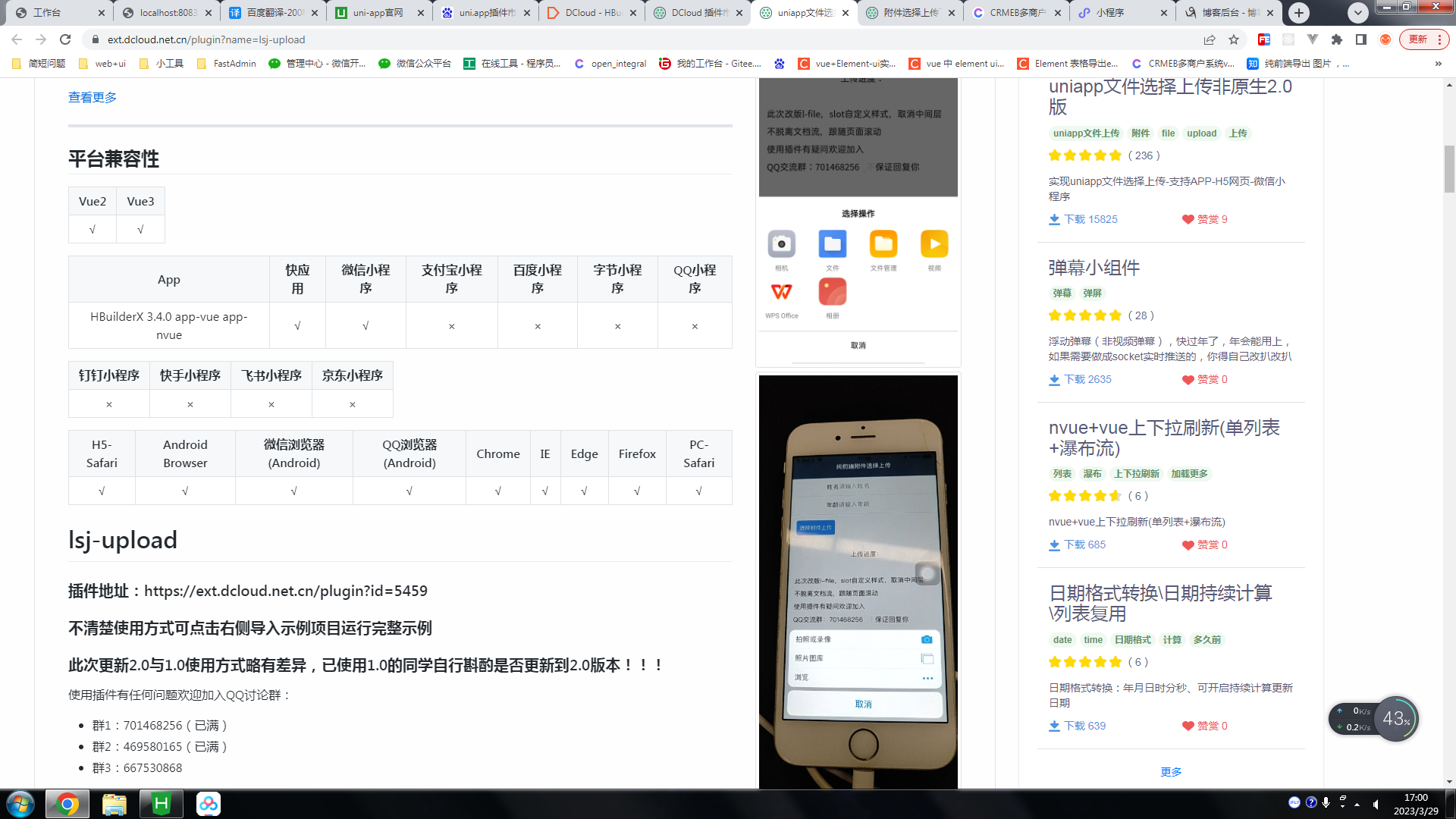Click the page vertical scrollbar thumb
Screen dimensions: 1456x819
click(1449, 168)
